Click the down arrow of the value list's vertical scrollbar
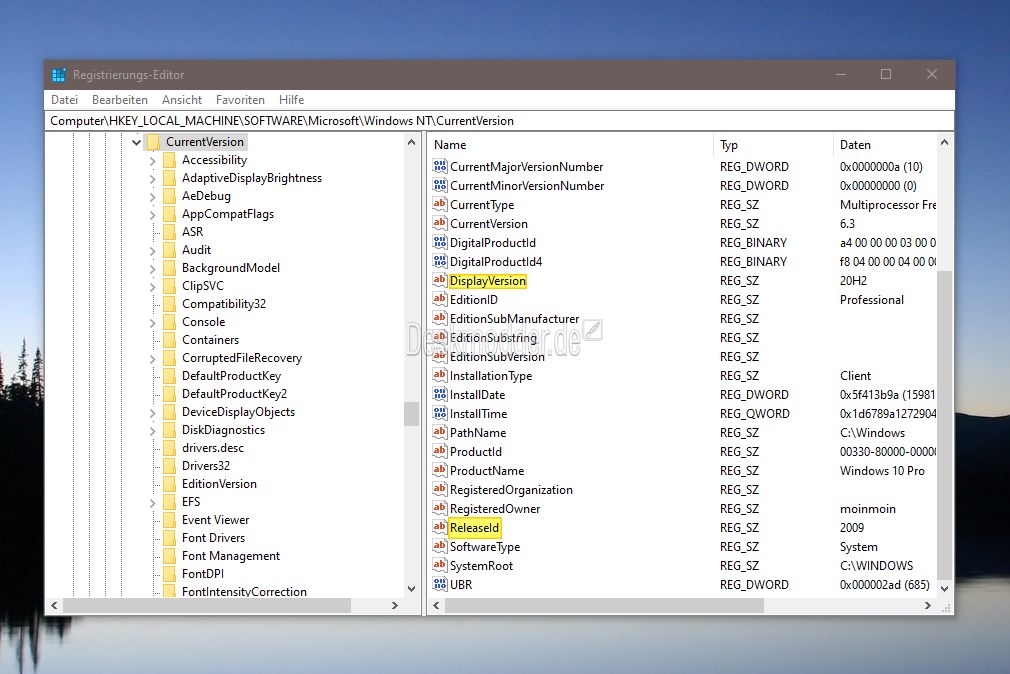 click(x=944, y=588)
